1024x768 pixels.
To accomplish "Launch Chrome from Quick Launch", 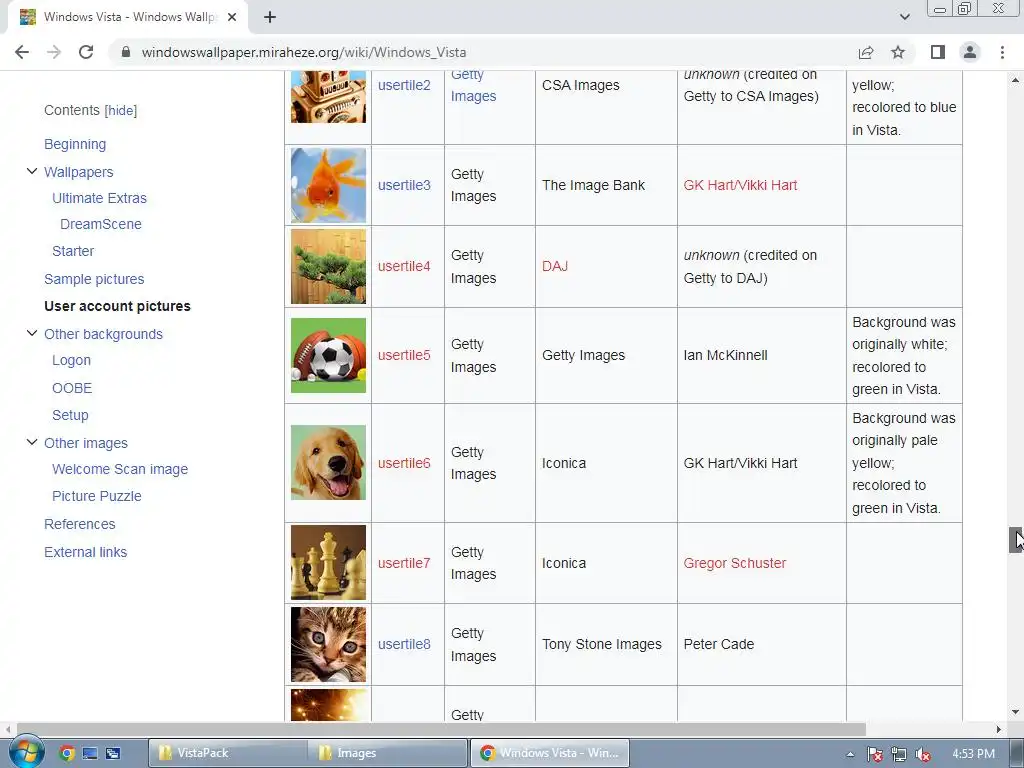I will click(x=67, y=754).
